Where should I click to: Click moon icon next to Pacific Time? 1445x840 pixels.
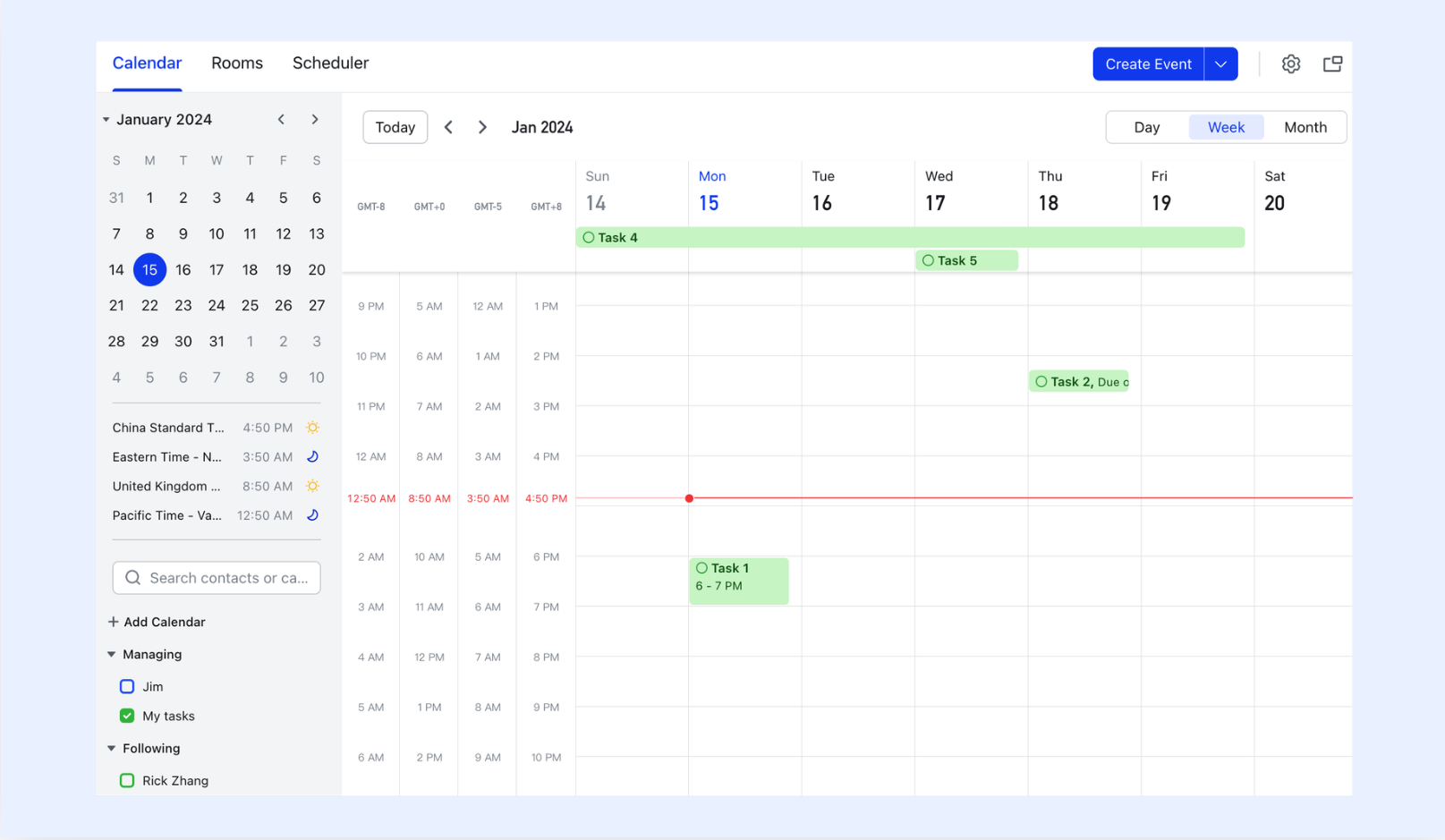click(x=312, y=515)
